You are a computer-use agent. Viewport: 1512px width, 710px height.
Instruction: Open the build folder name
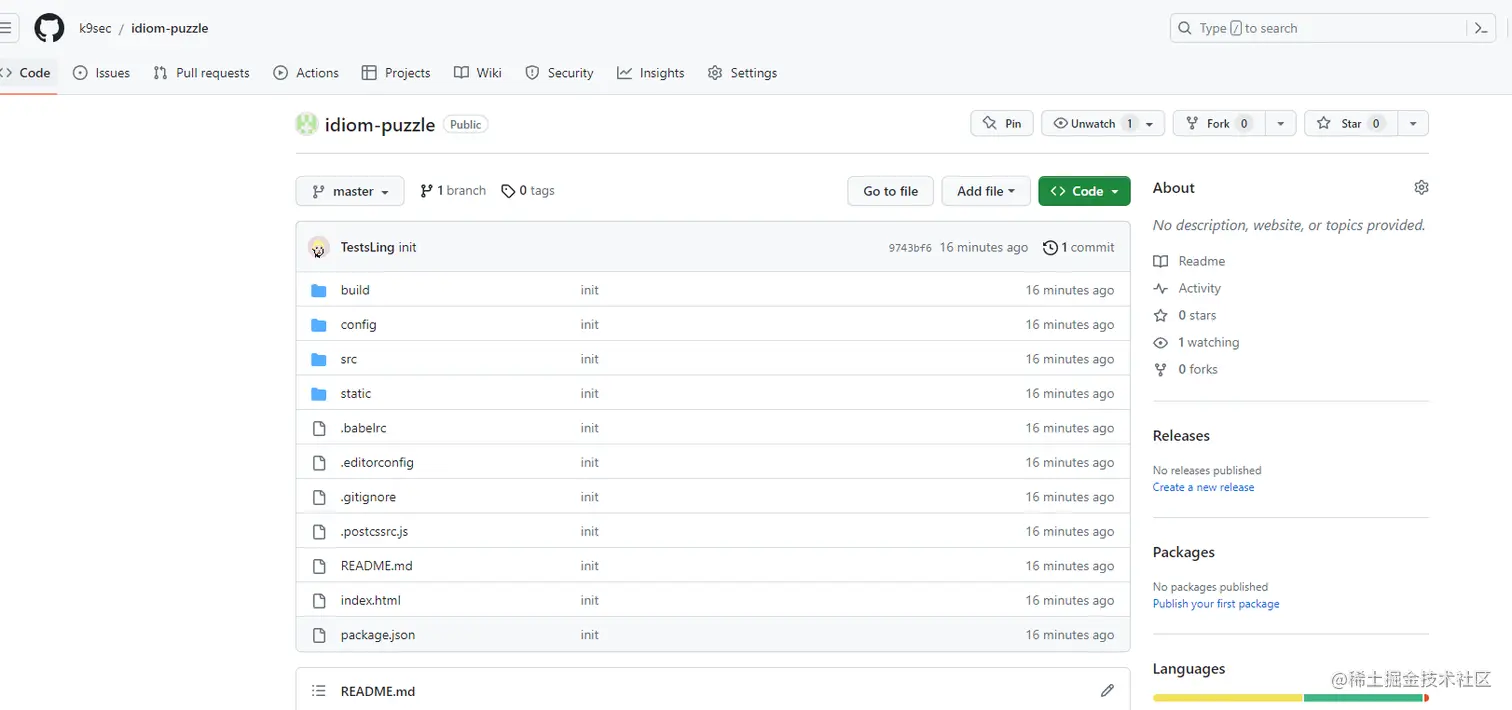click(355, 290)
